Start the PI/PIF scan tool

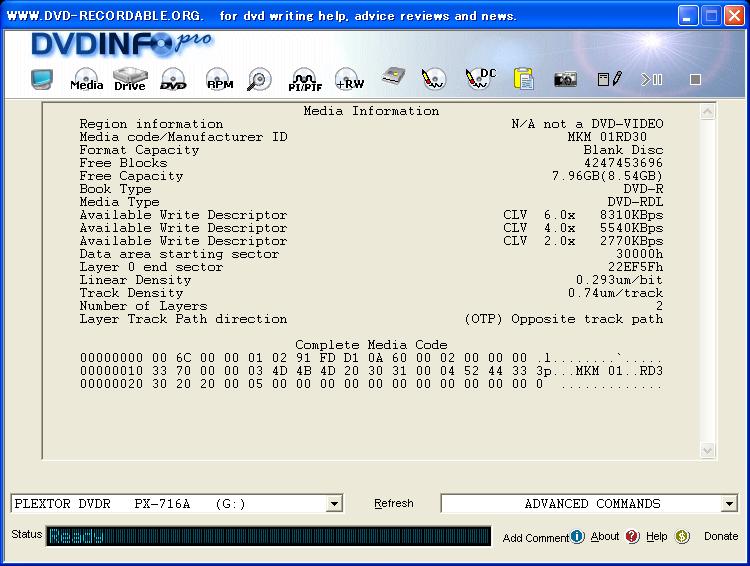pyautogui.click(x=305, y=80)
